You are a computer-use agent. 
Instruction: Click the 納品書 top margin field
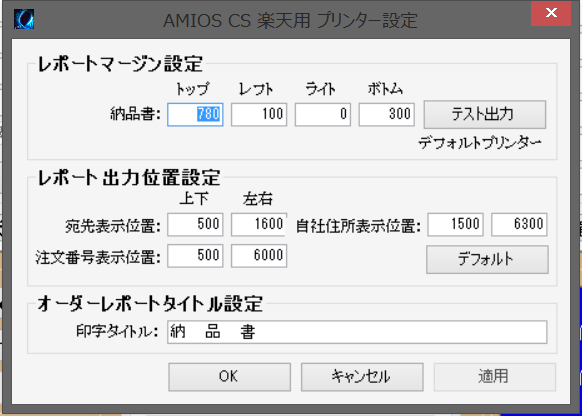pyautogui.click(x=195, y=114)
